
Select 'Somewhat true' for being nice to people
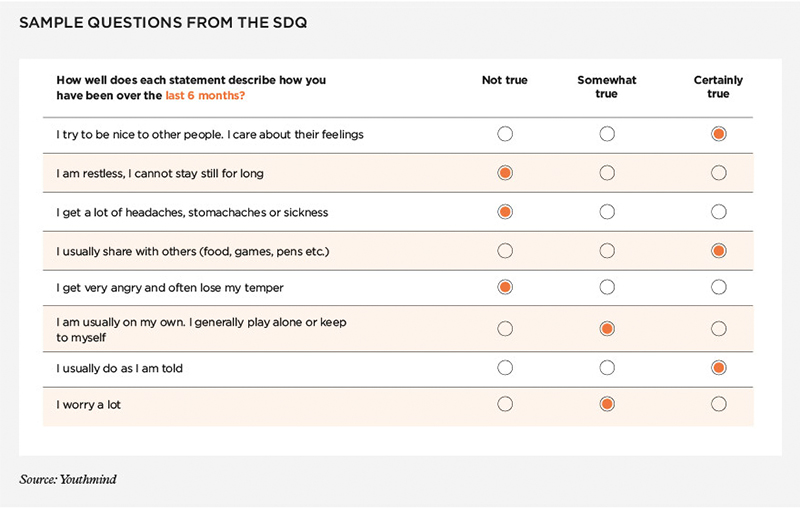click(607, 134)
